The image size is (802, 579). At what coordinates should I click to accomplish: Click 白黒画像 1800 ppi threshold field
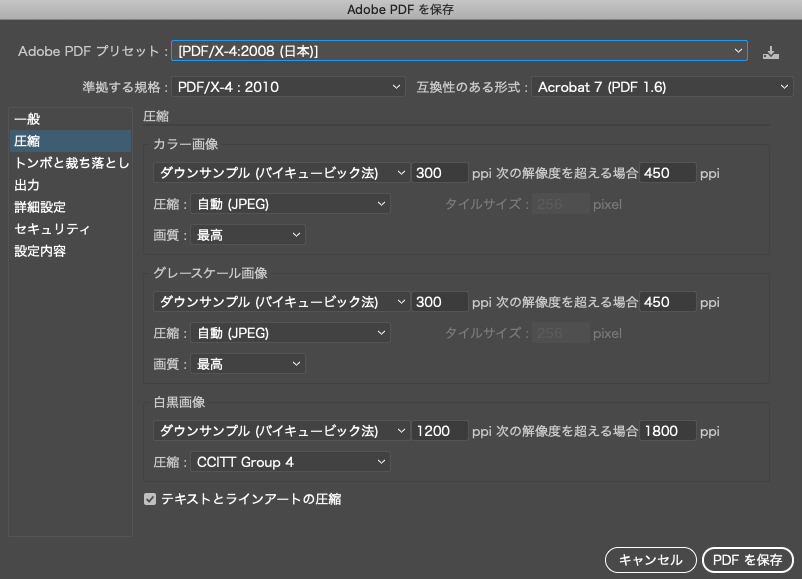(667, 431)
